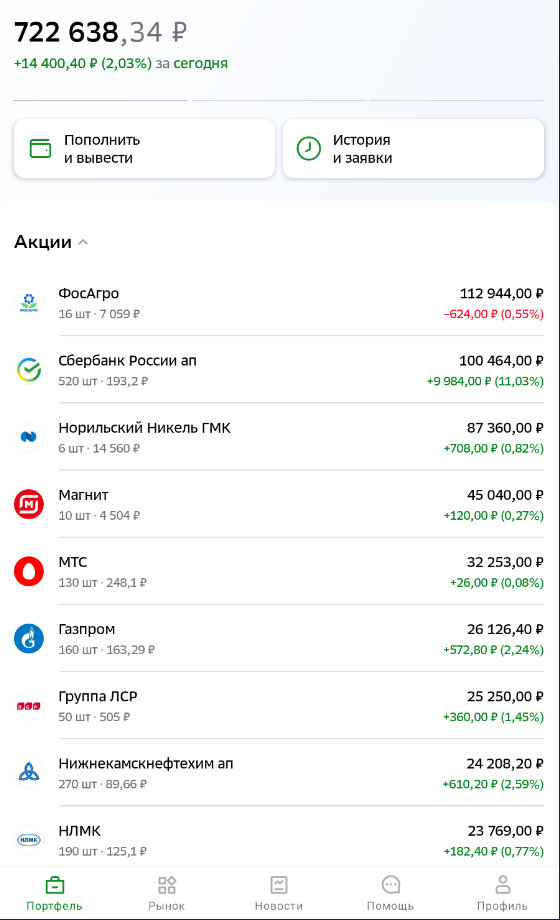The width and height of the screenshot is (560, 920).
Task: Tap the Нижнекамскнефтехим ап logo
Action: (29, 773)
